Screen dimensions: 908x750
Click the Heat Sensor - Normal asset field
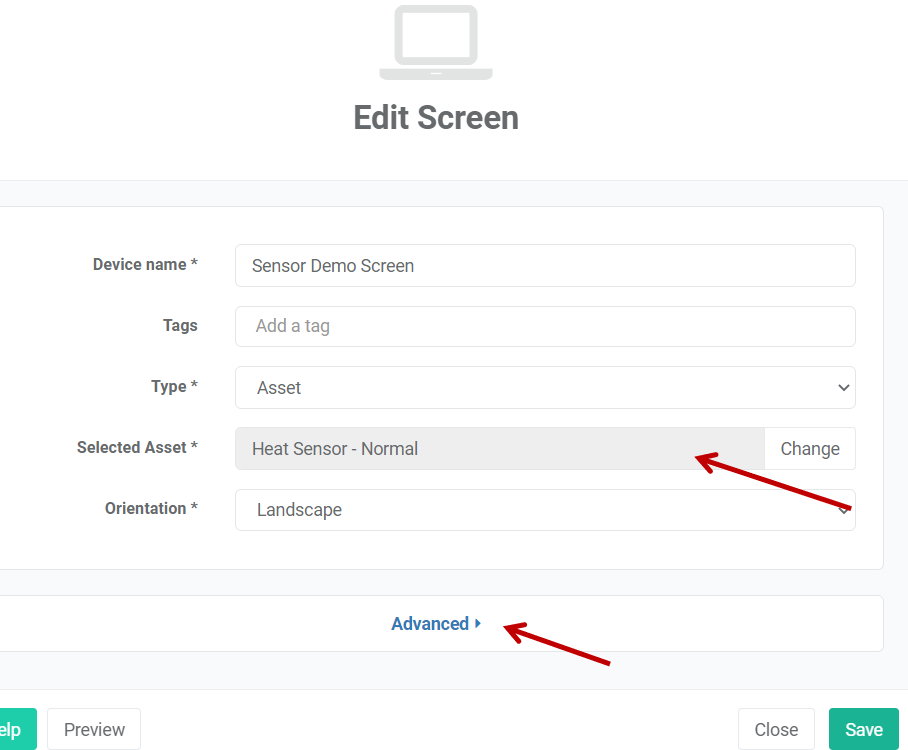pos(500,449)
